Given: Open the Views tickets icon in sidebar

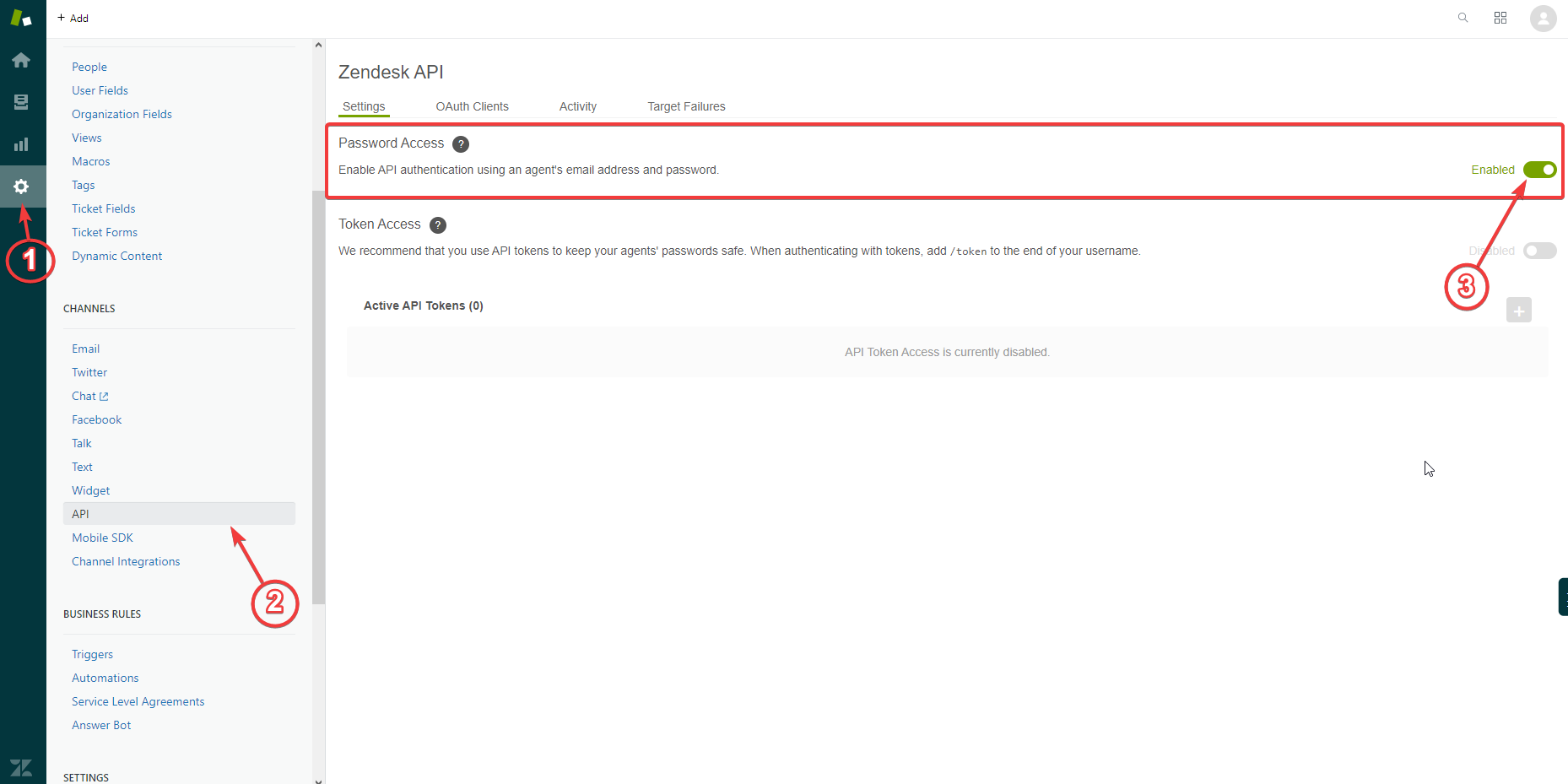Looking at the screenshot, I should (x=21, y=102).
